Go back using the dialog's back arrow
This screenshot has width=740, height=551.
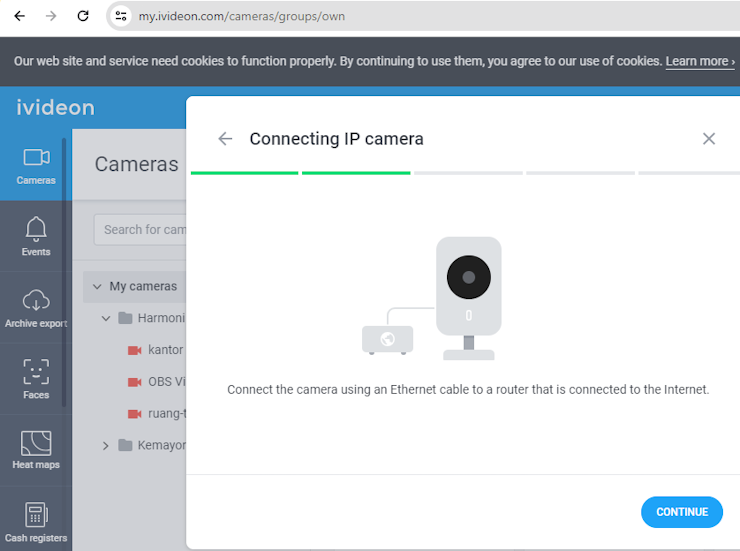[x=226, y=139]
